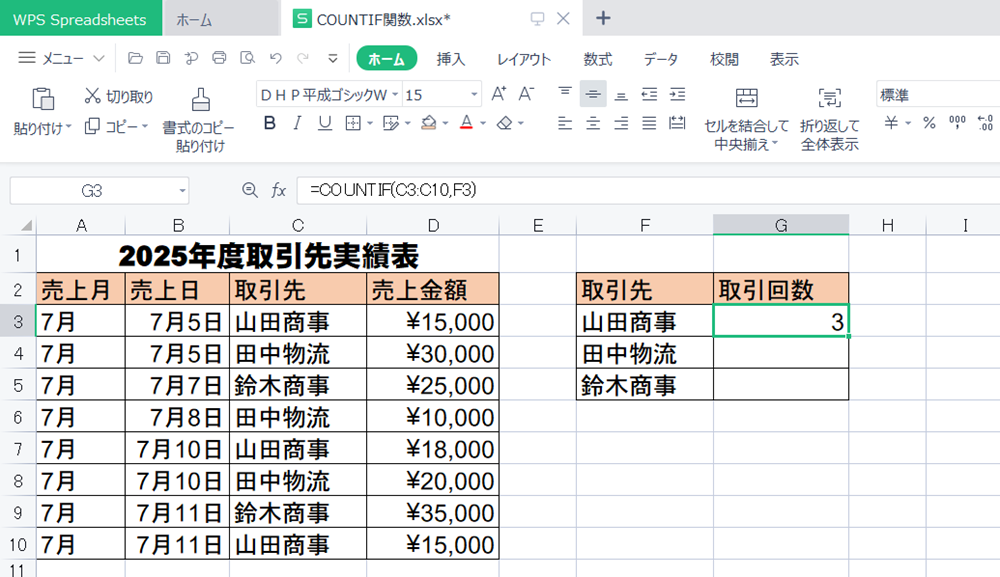Click 切り取り cut button
1000x577 pixels.
pos(119,96)
